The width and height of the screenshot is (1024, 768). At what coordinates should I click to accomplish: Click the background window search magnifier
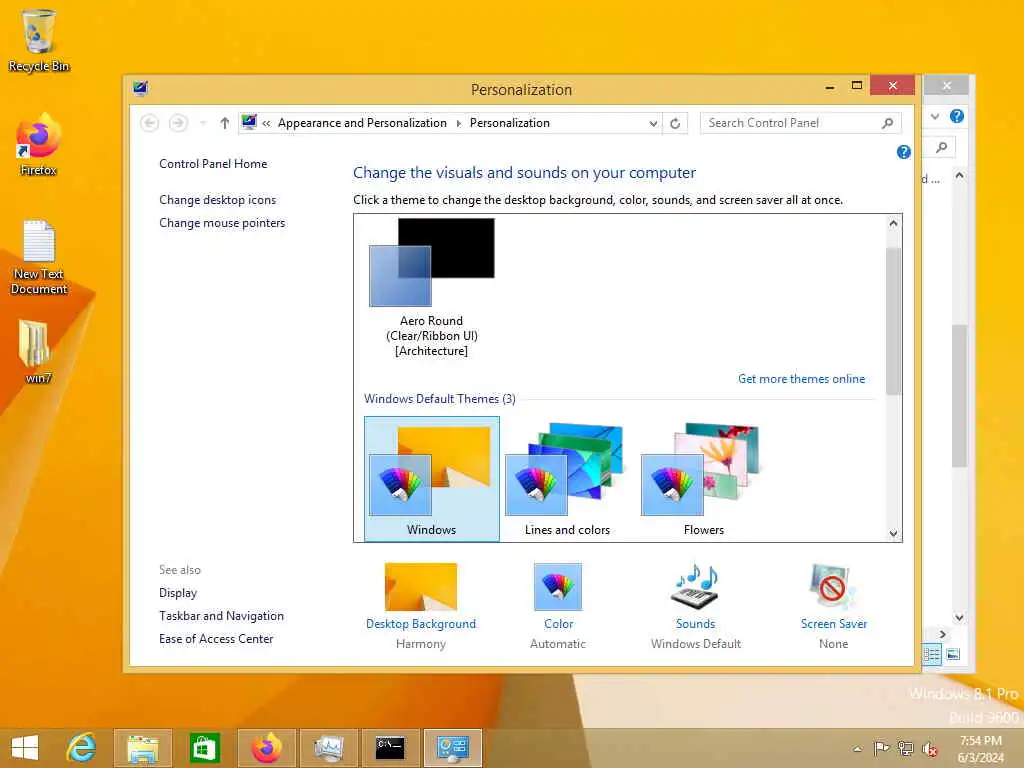pyautogui.click(x=941, y=148)
